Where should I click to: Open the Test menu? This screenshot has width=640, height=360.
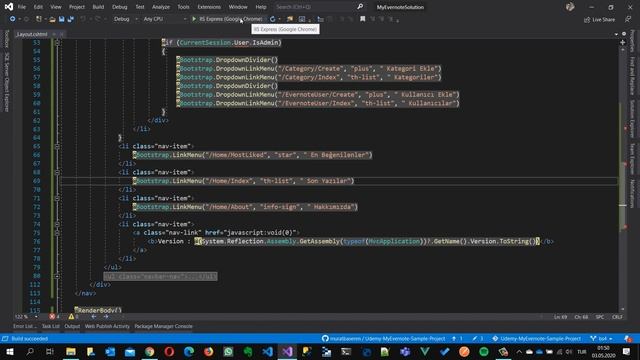tap(140, 7)
